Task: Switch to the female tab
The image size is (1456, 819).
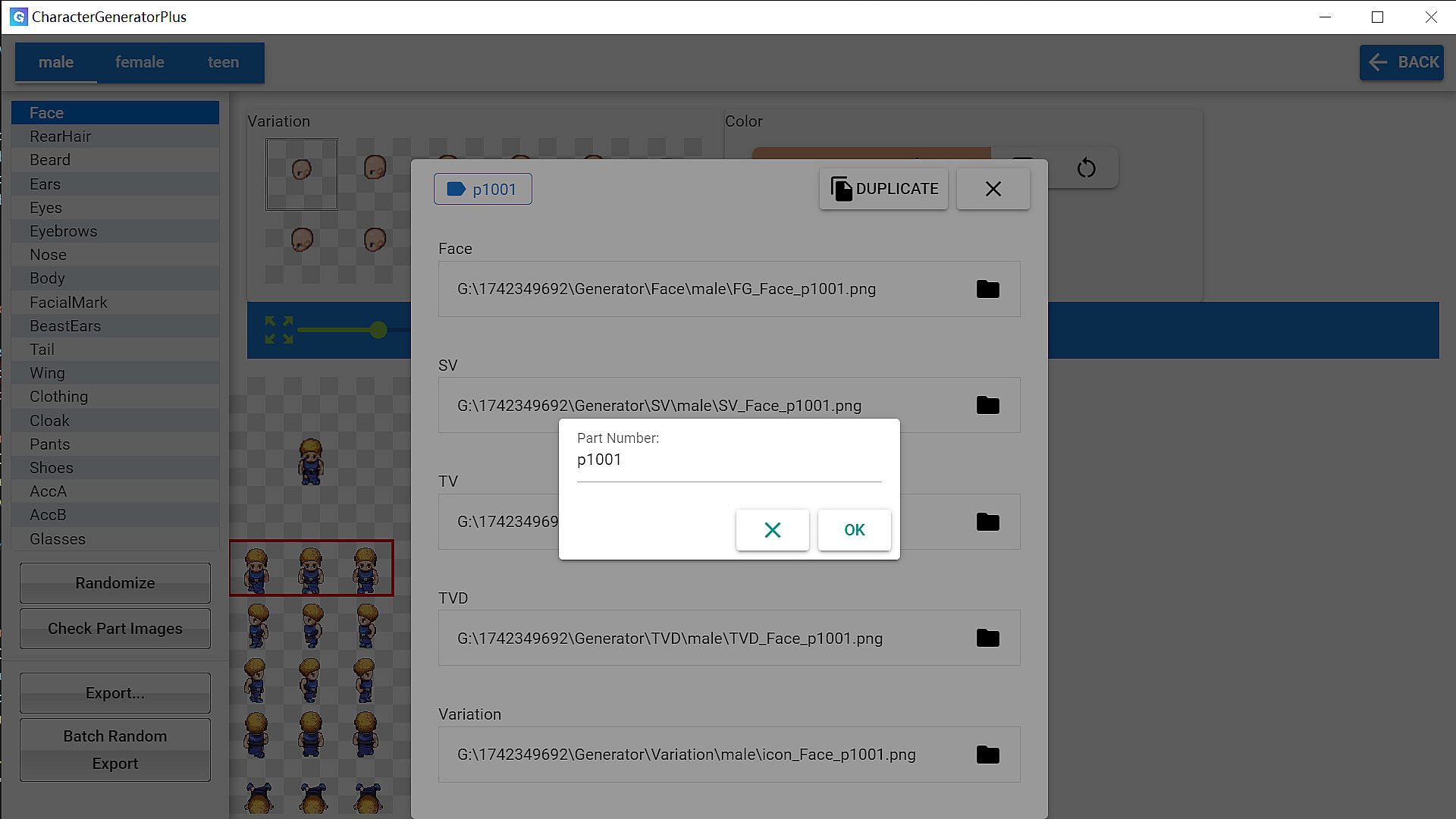Action: (140, 62)
